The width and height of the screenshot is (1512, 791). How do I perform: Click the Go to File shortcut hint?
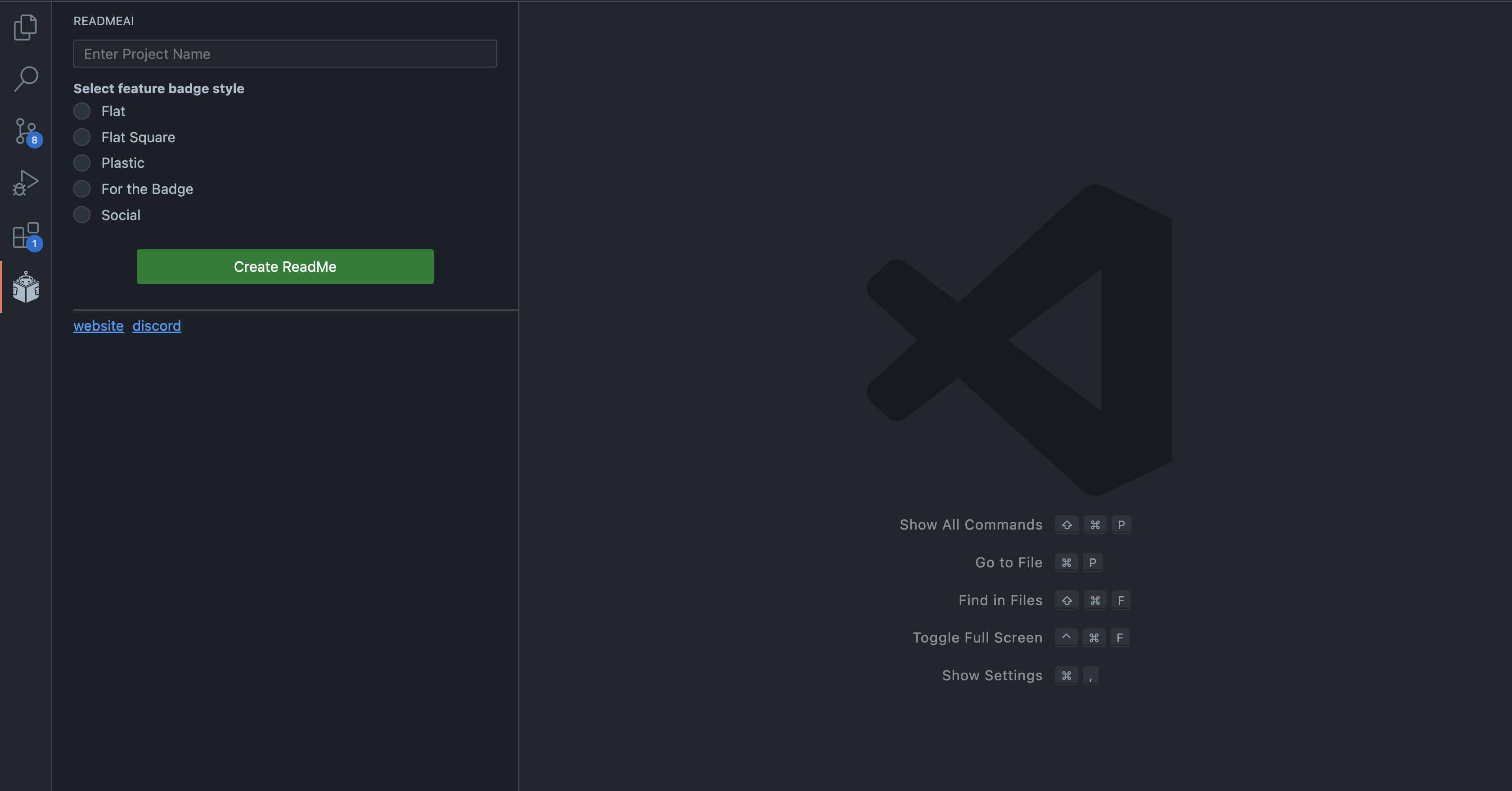(x=1008, y=562)
